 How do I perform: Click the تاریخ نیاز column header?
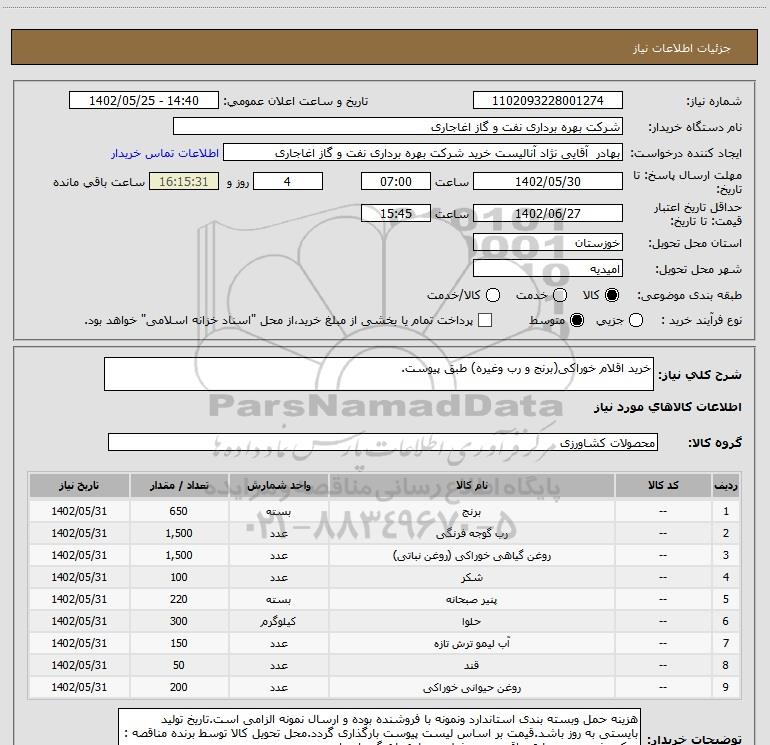coord(79,485)
